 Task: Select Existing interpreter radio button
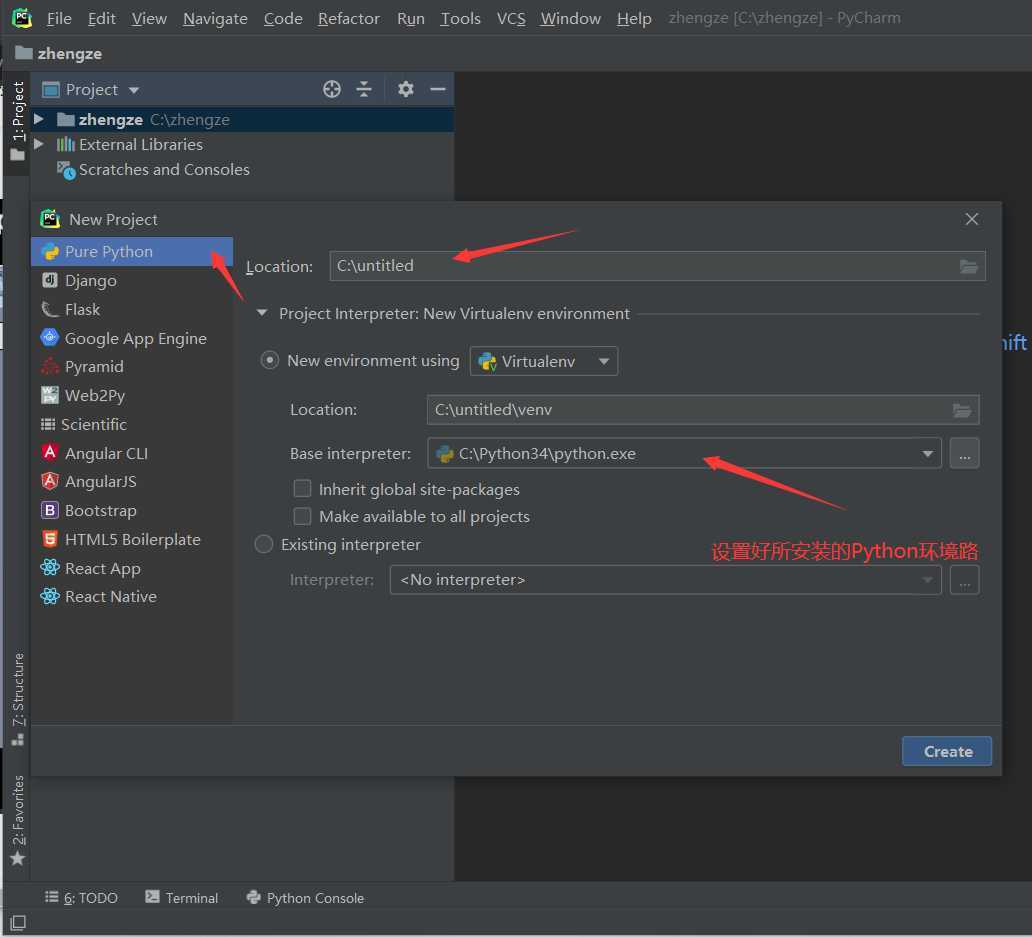264,544
